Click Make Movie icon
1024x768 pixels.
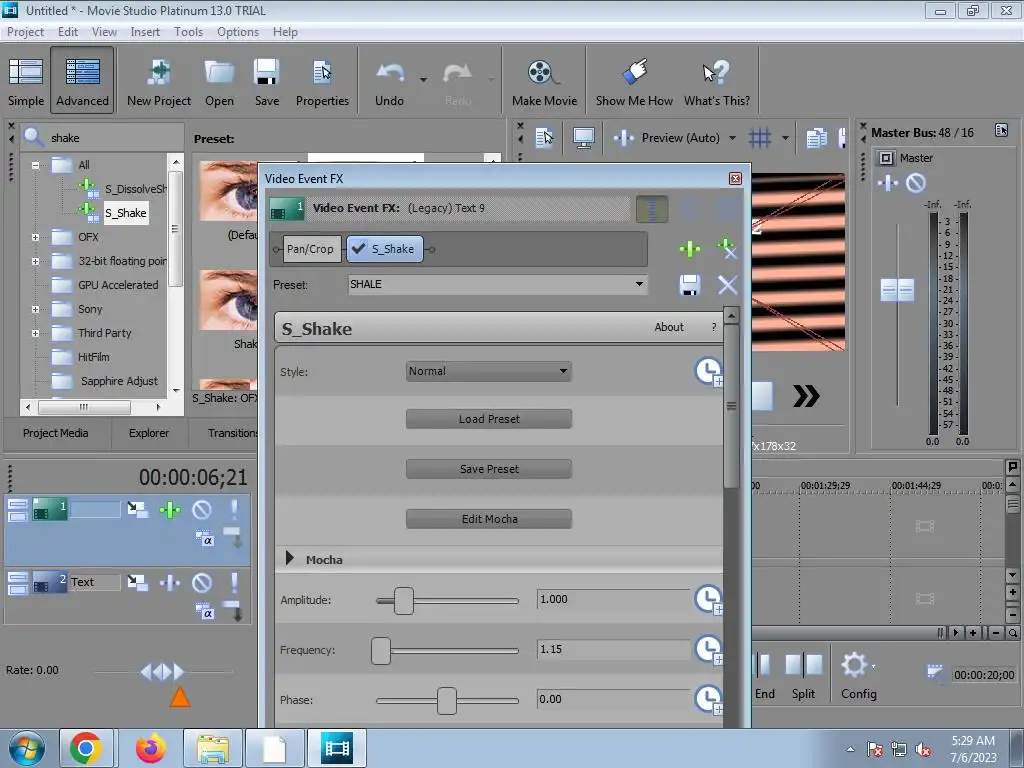click(x=544, y=81)
